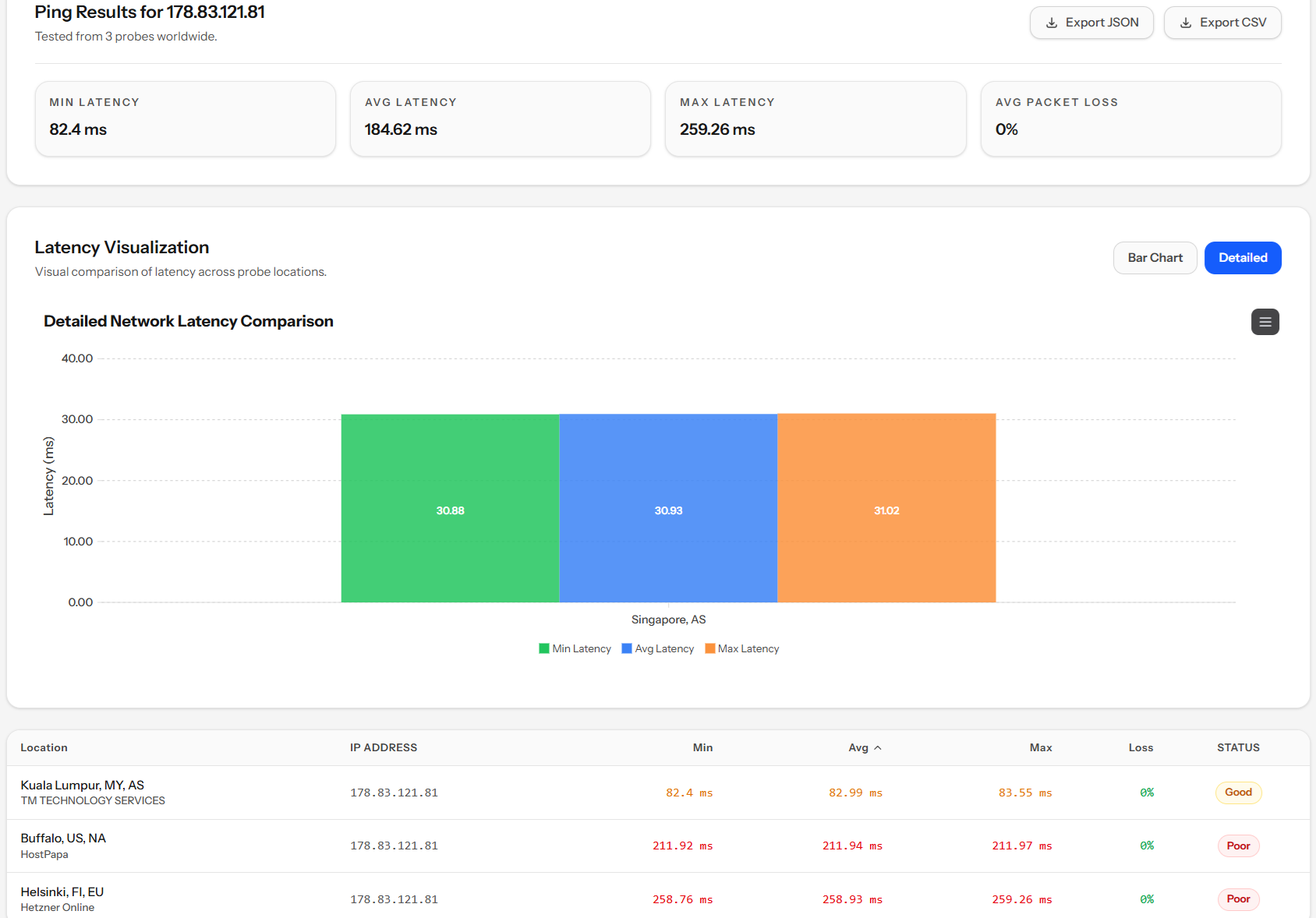Screen dimensions: 1316x918
Task: Sort table by IP ADDRESS column
Action: click(x=384, y=748)
